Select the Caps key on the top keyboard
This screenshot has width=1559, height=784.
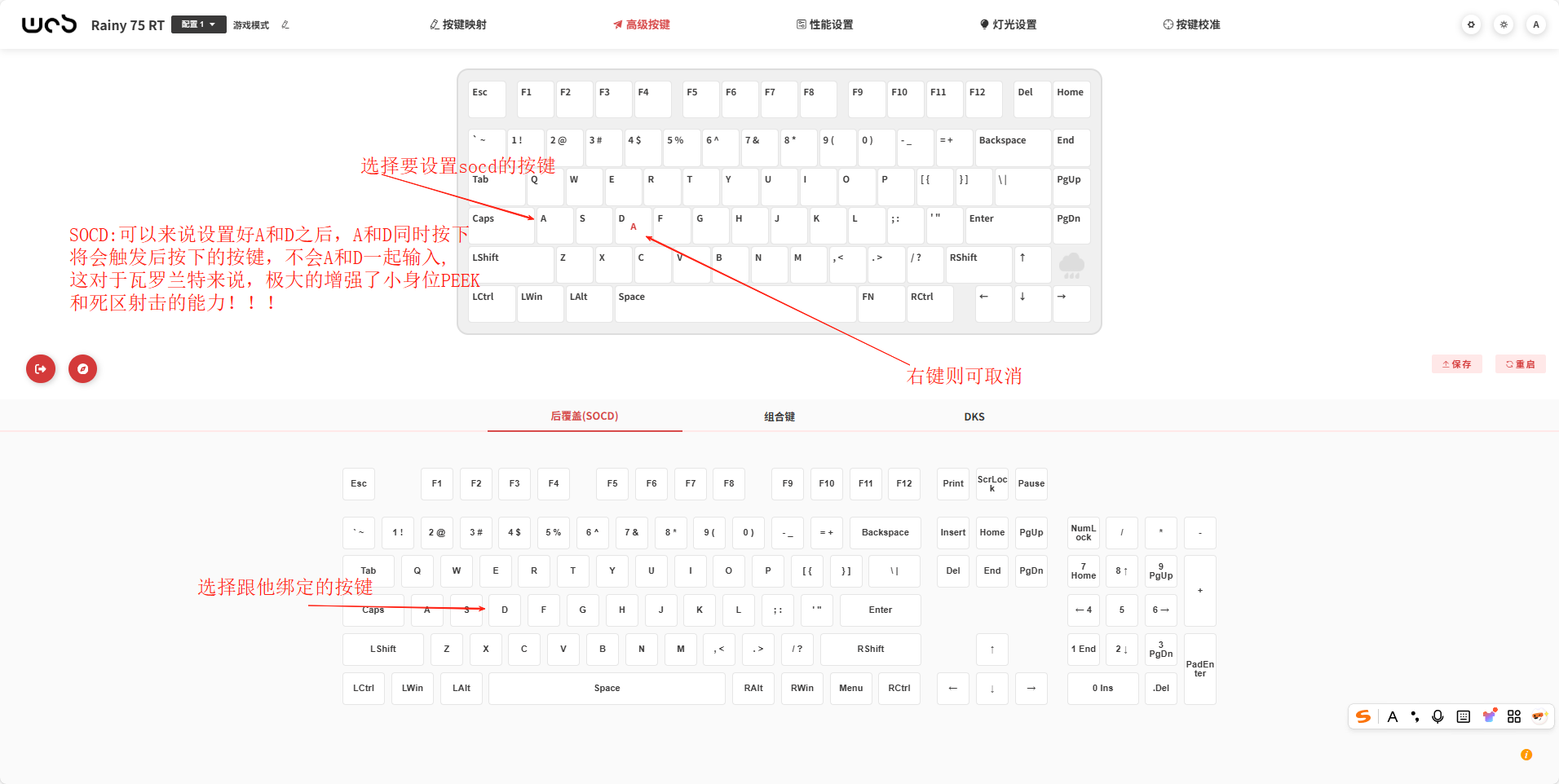[x=501, y=226]
